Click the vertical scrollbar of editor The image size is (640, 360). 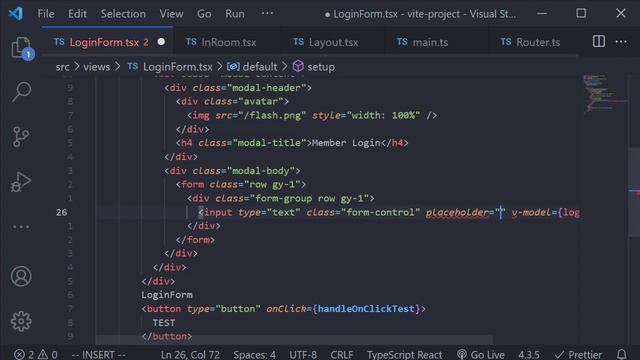634,192
